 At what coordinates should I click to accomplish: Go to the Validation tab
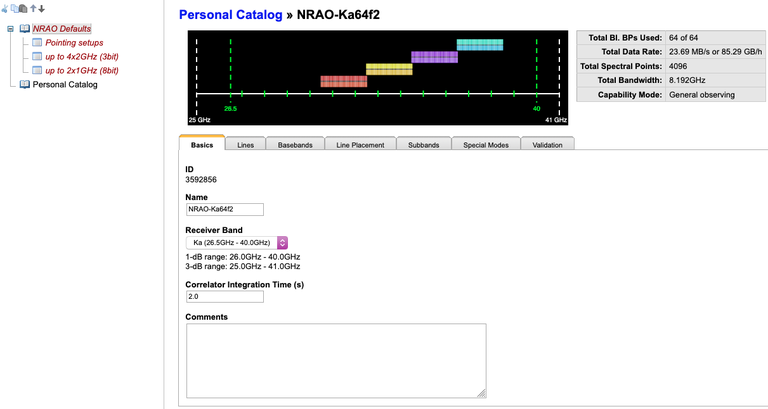click(x=546, y=145)
